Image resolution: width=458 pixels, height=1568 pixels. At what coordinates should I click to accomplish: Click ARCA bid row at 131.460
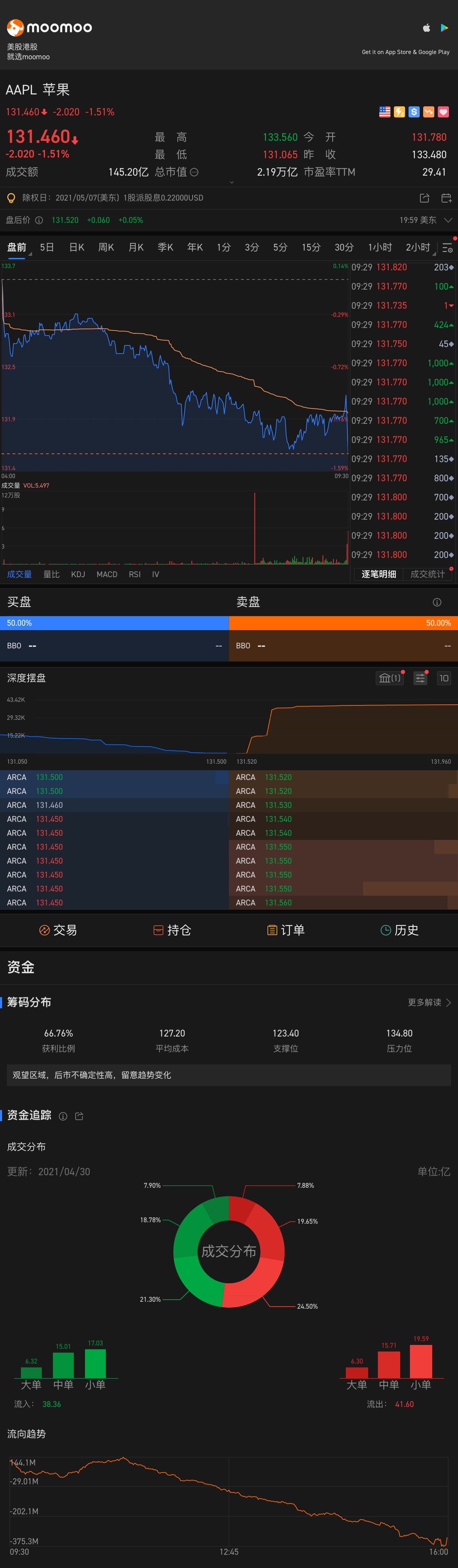114,805
